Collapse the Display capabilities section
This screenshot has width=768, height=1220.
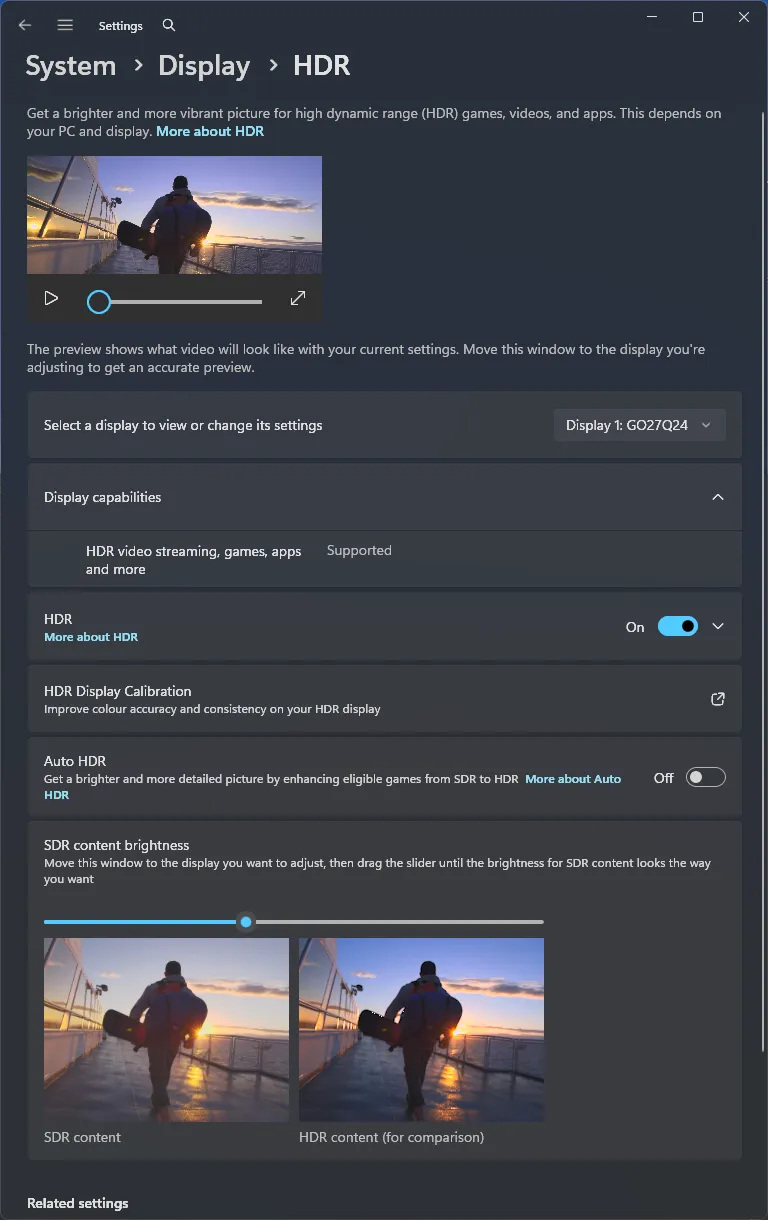[x=717, y=497]
